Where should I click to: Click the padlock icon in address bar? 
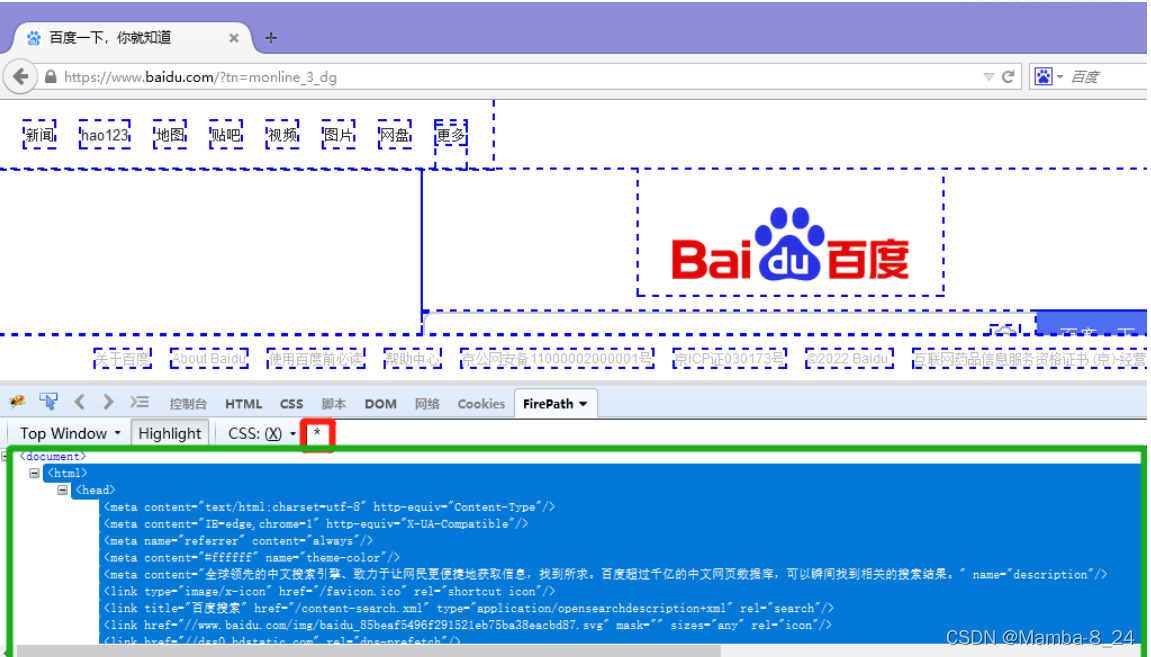click(51, 76)
